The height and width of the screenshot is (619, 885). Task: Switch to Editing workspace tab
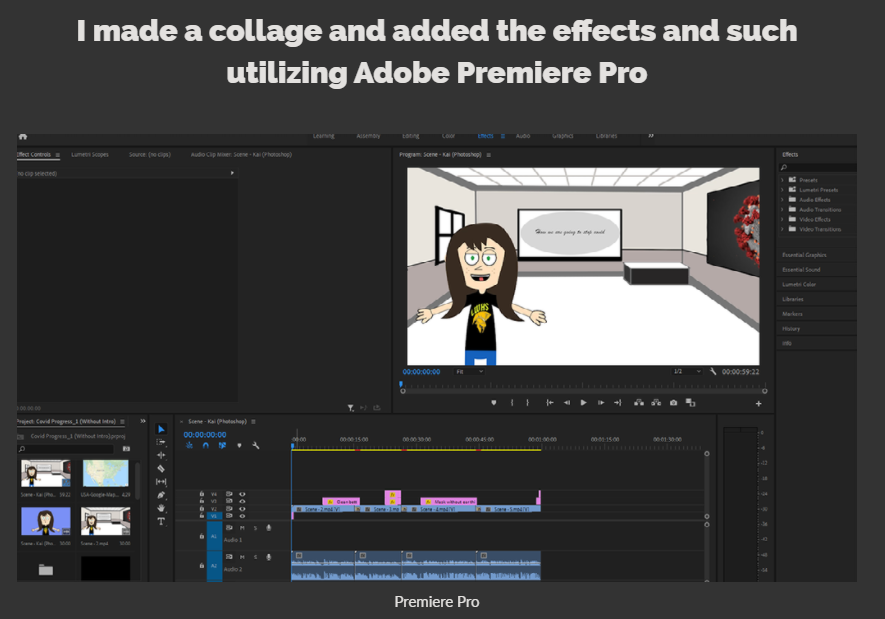point(411,136)
